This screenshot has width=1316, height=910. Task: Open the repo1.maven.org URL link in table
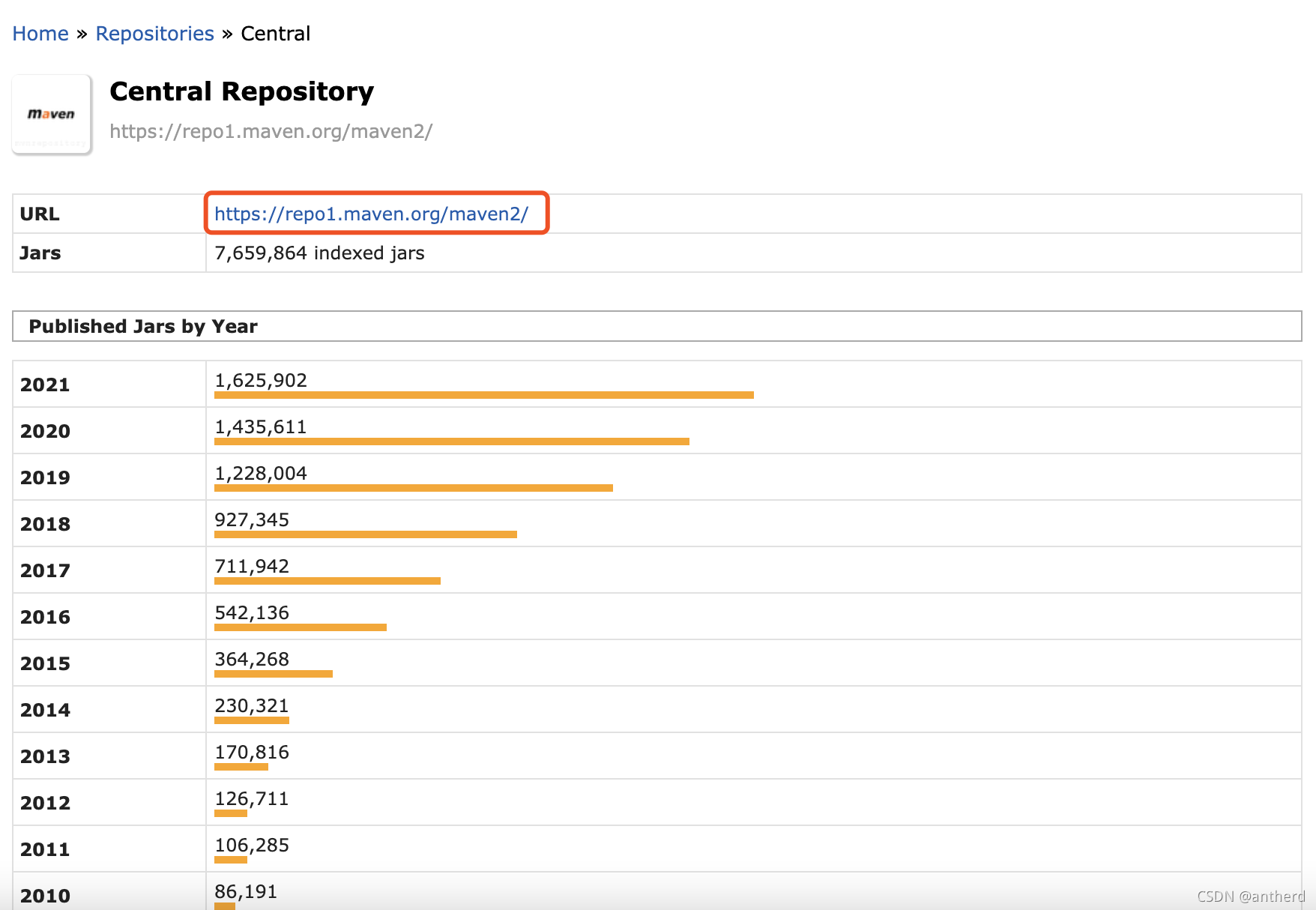[x=371, y=214]
